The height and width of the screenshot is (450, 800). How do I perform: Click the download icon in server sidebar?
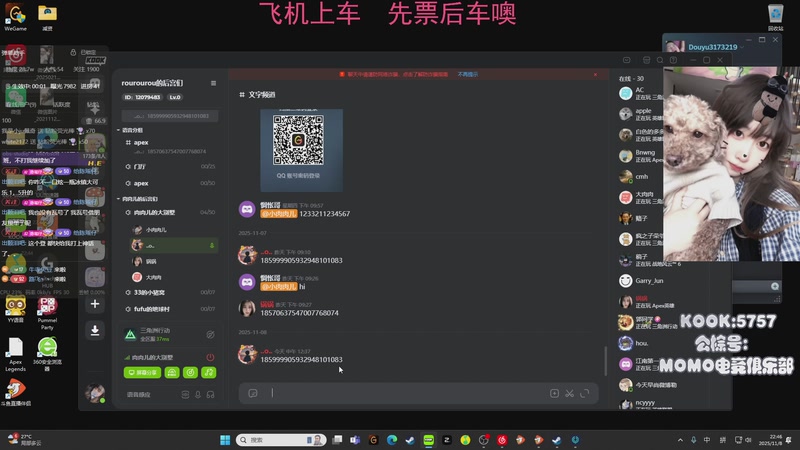[95, 330]
